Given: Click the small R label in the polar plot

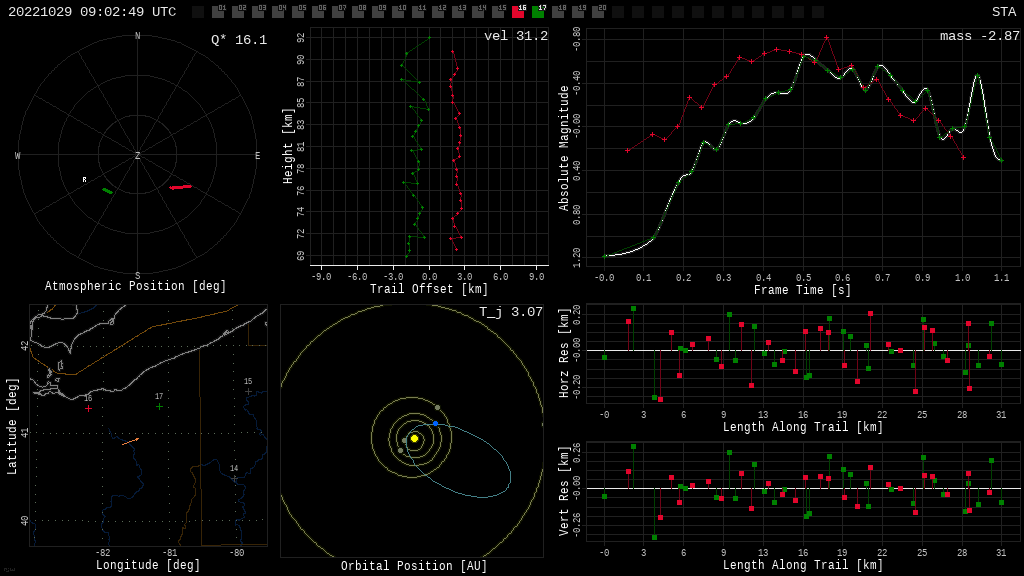Looking at the screenshot, I should point(84,180).
